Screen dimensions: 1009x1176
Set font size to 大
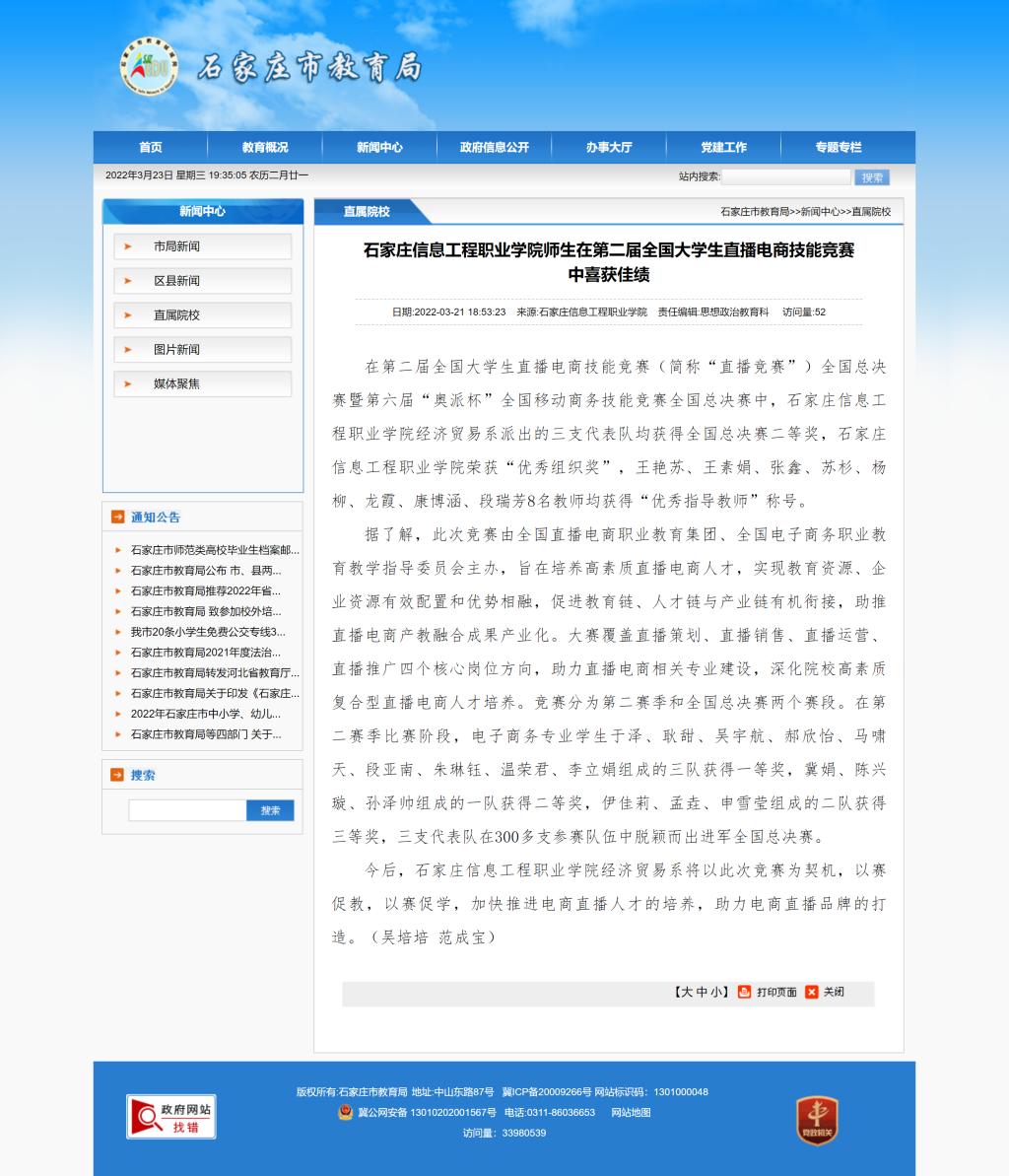tap(687, 992)
